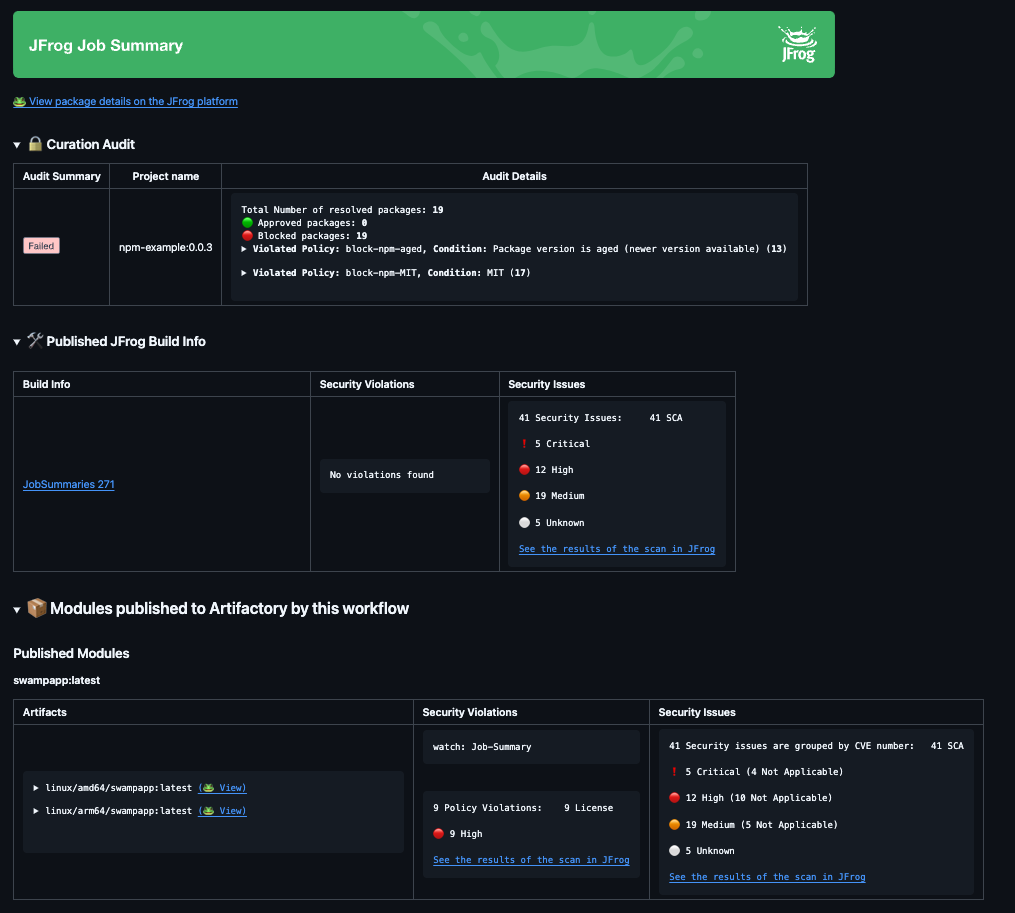Open the JobSummaries 271 build link
This screenshot has width=1015, height=913.
click(x=69, y=484)
